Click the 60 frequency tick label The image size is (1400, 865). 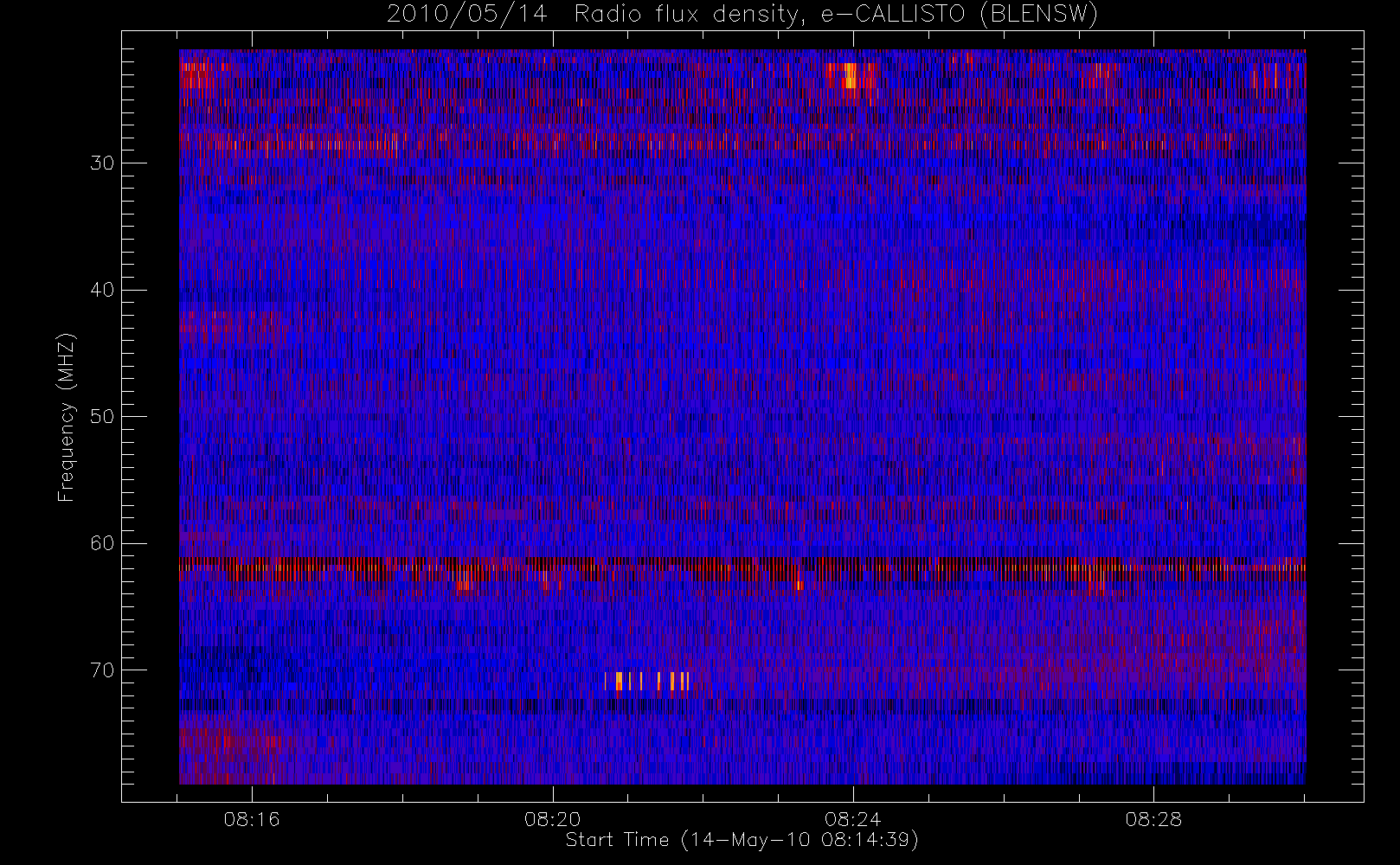[x=102, y=543]
